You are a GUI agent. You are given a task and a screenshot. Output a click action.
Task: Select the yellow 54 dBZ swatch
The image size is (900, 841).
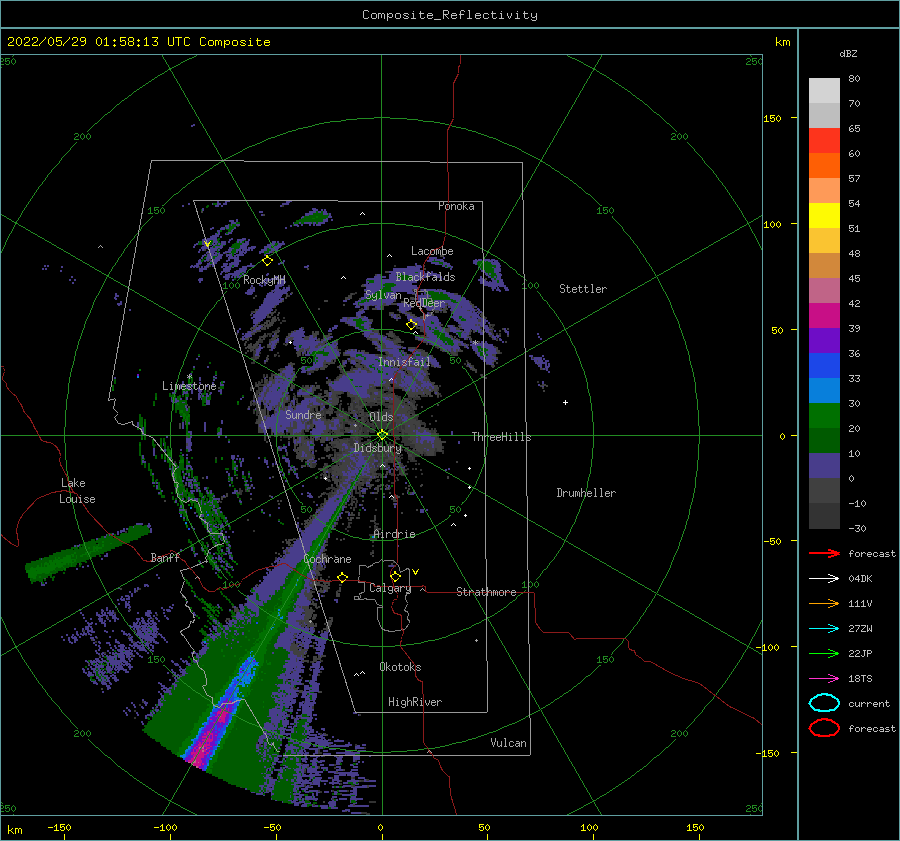(x=824, y=215)
